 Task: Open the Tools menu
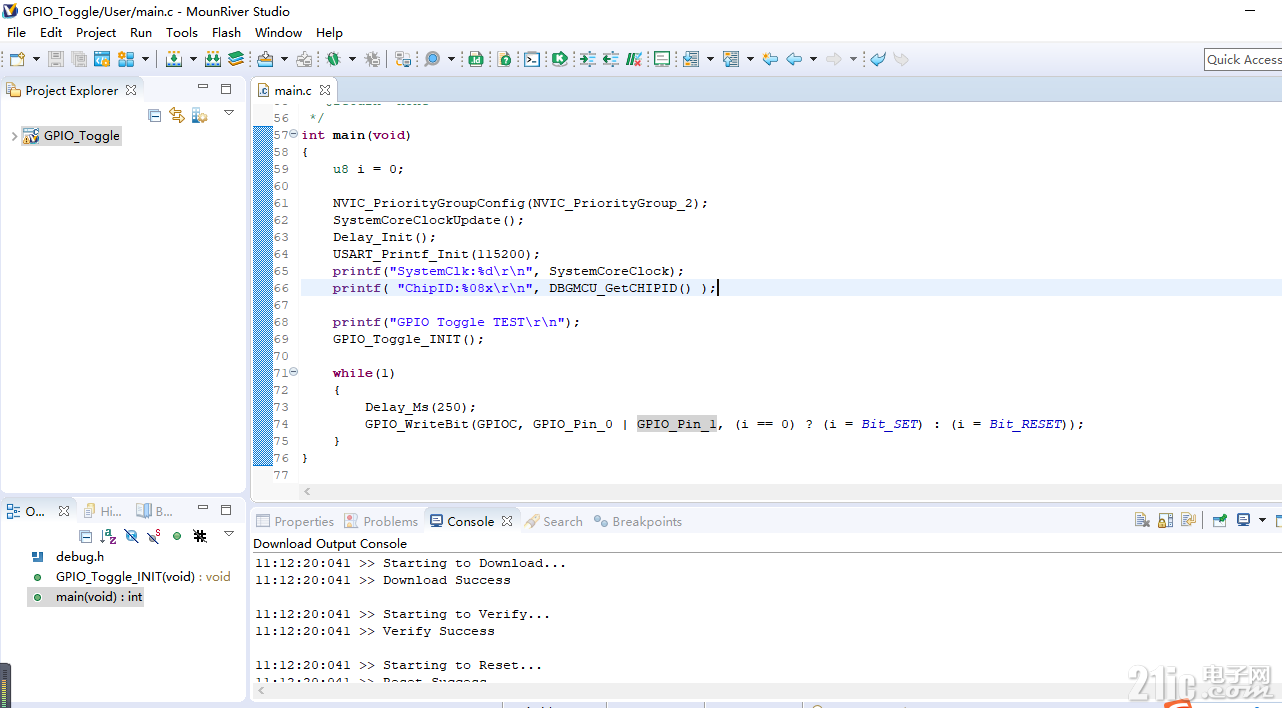181,32
